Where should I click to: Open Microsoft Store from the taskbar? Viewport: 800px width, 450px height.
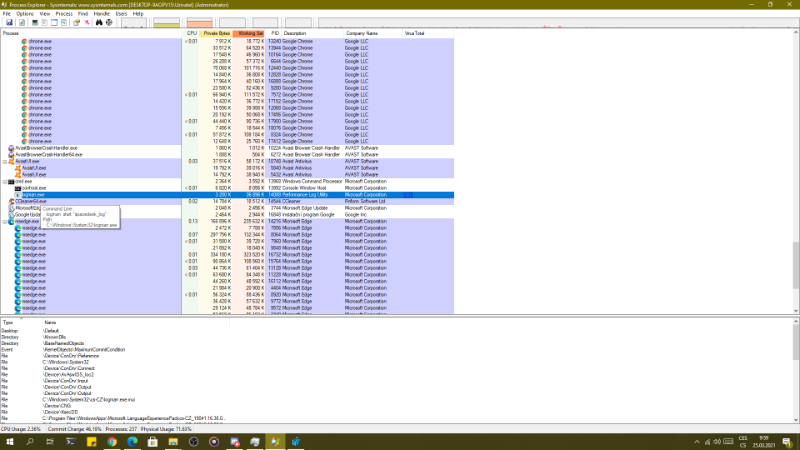pos(153,441)
